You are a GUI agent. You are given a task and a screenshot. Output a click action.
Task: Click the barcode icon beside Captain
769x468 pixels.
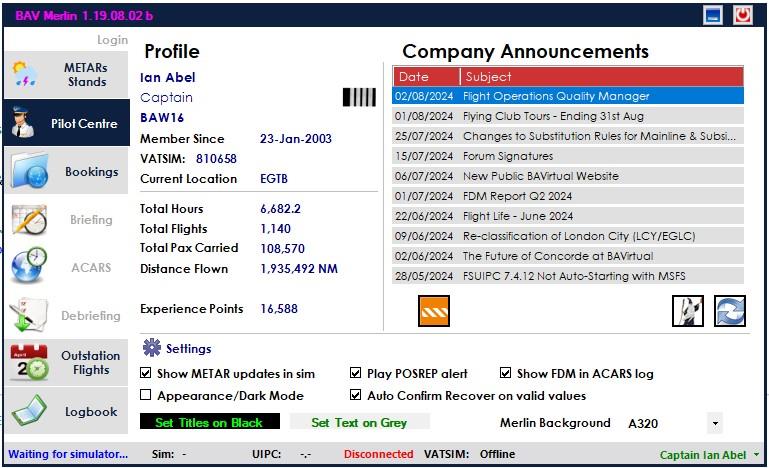coord(359,97)
